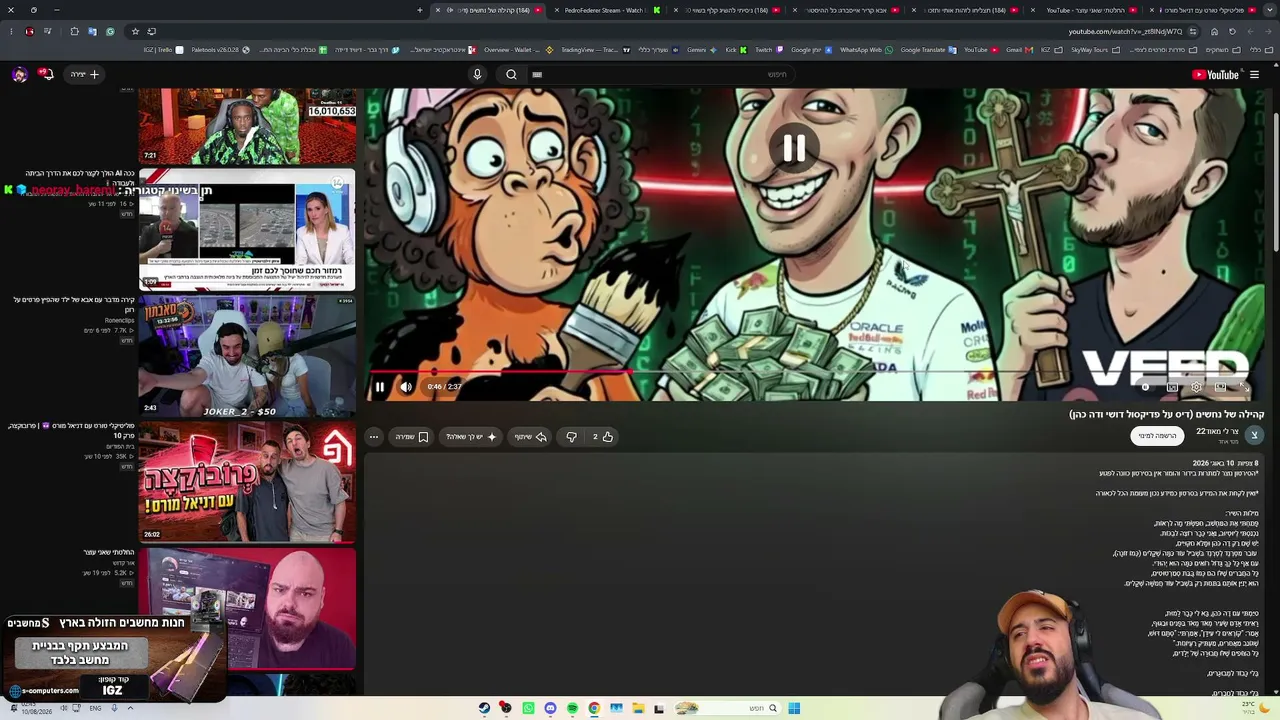This screenshot has width=1280, height=720.
Task: Open File Explorer from the taskbar
Action: coord(638,709)
